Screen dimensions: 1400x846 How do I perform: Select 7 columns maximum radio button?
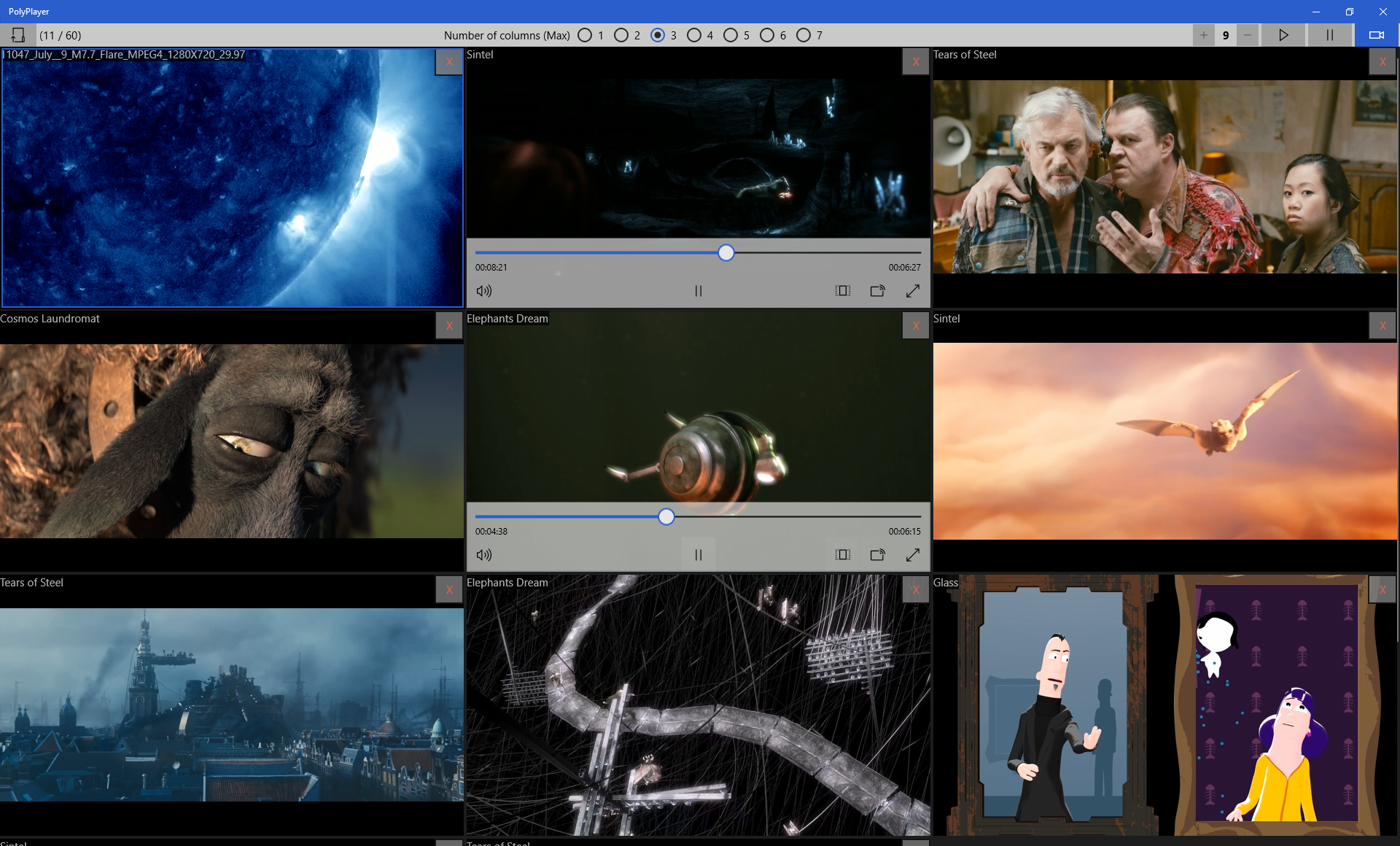pos(804,35)
